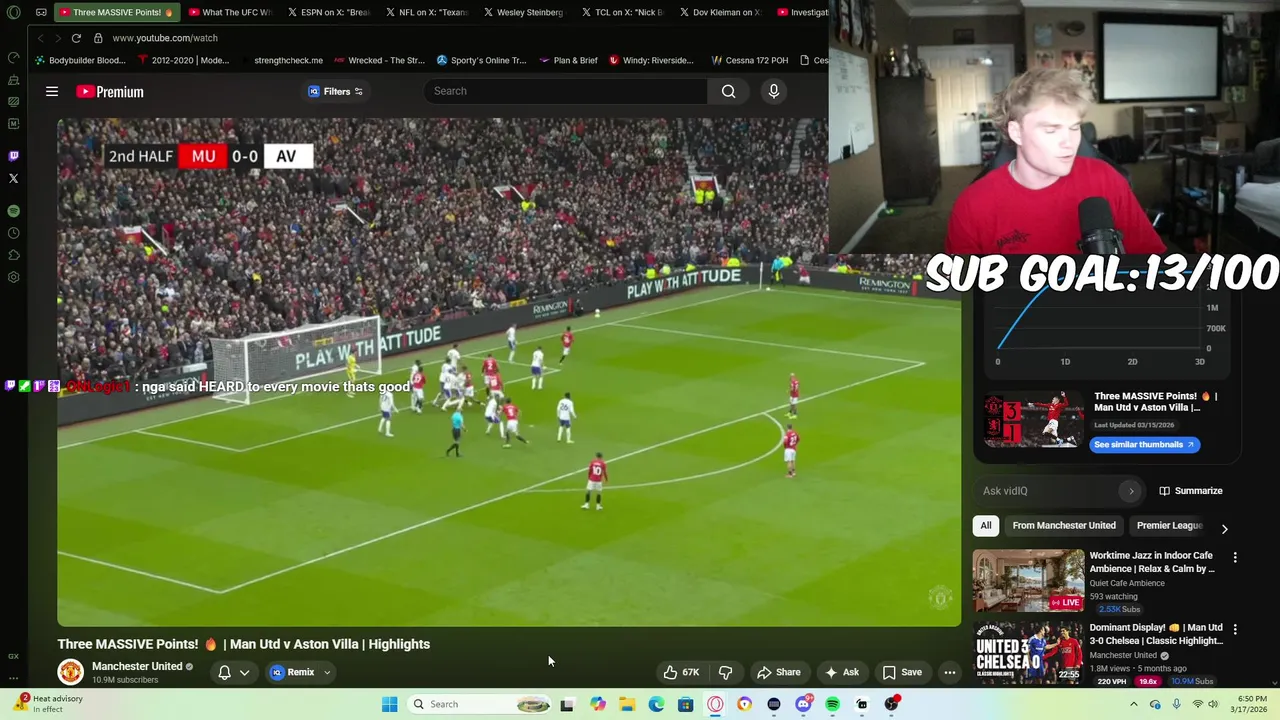
Task: Open the YouTube hamburger guide menu
Action: (x=52, y=91)
